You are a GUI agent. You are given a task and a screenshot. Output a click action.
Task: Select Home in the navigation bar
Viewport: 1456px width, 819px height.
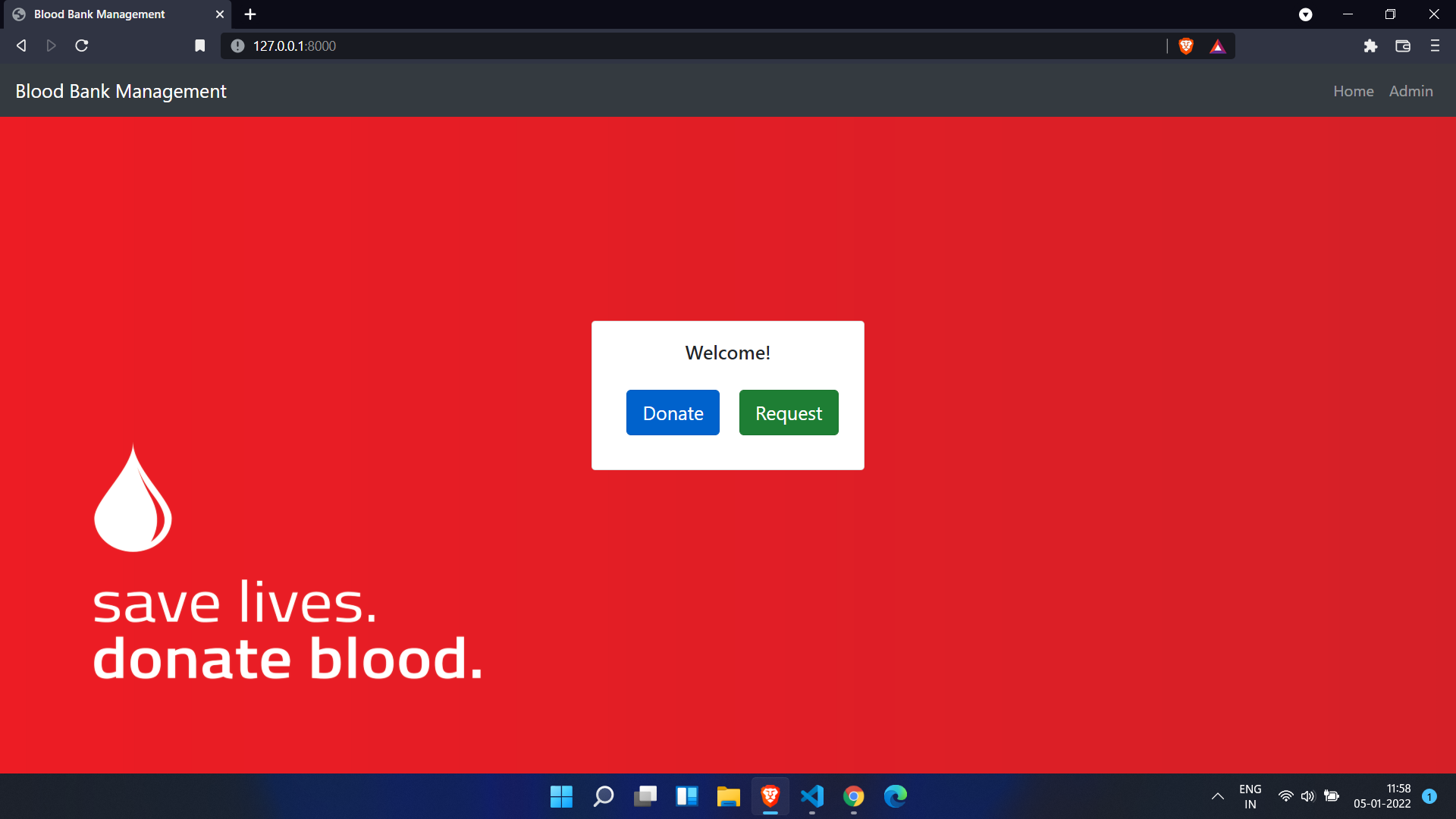pyautogui.click(x=1353, y=91)
